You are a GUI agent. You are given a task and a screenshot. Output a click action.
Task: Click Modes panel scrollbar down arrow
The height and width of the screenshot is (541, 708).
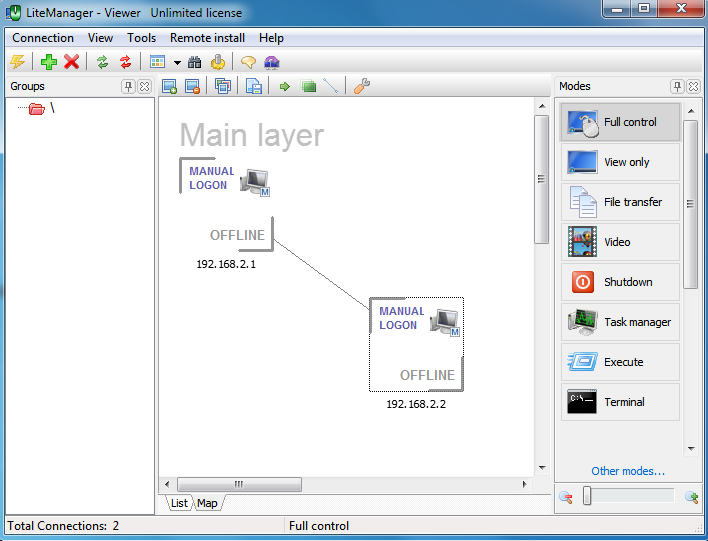pyautogui.click(x=691, y=448)
